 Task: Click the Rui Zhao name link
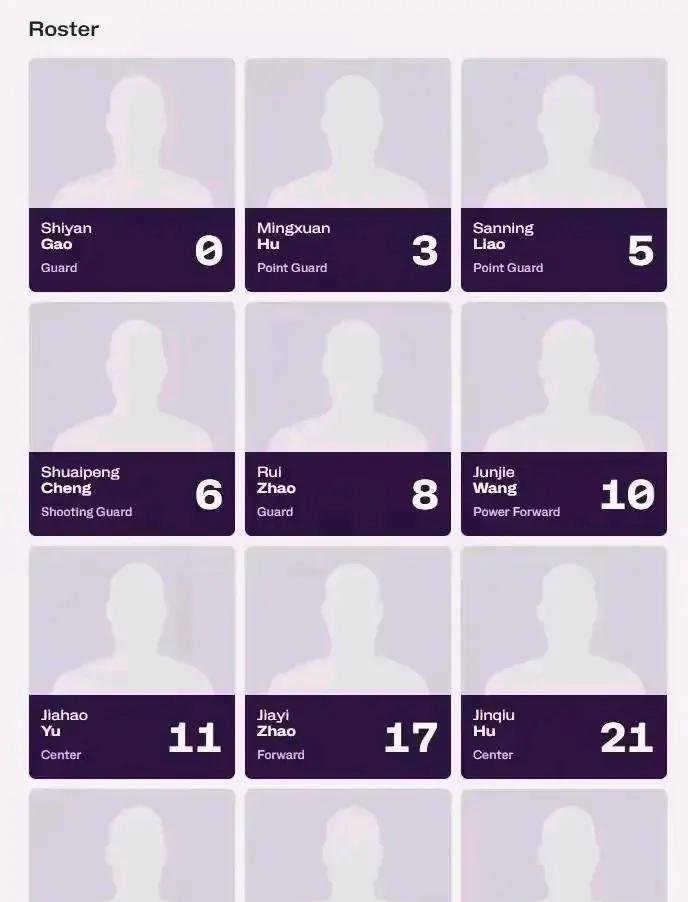[276, 480]
